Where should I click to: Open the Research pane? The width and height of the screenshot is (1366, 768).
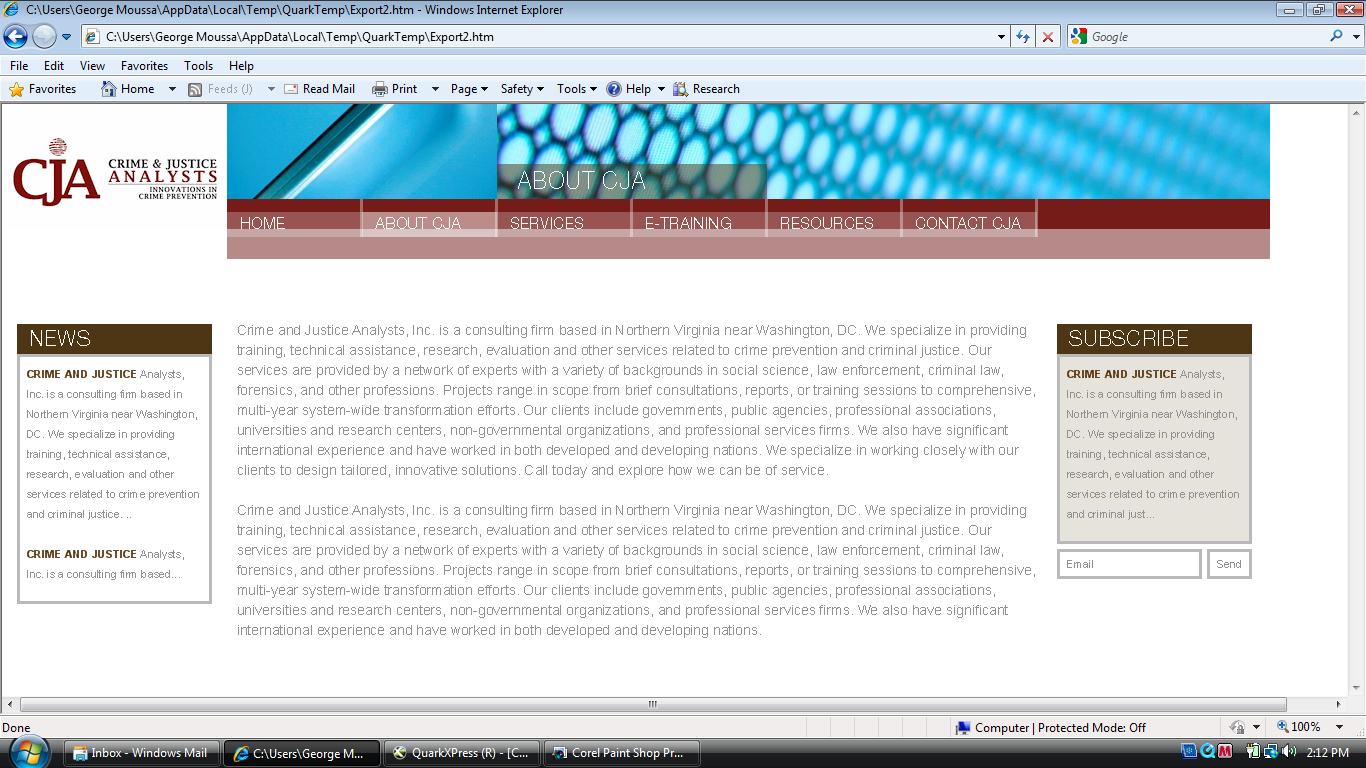tap(707, 88)
